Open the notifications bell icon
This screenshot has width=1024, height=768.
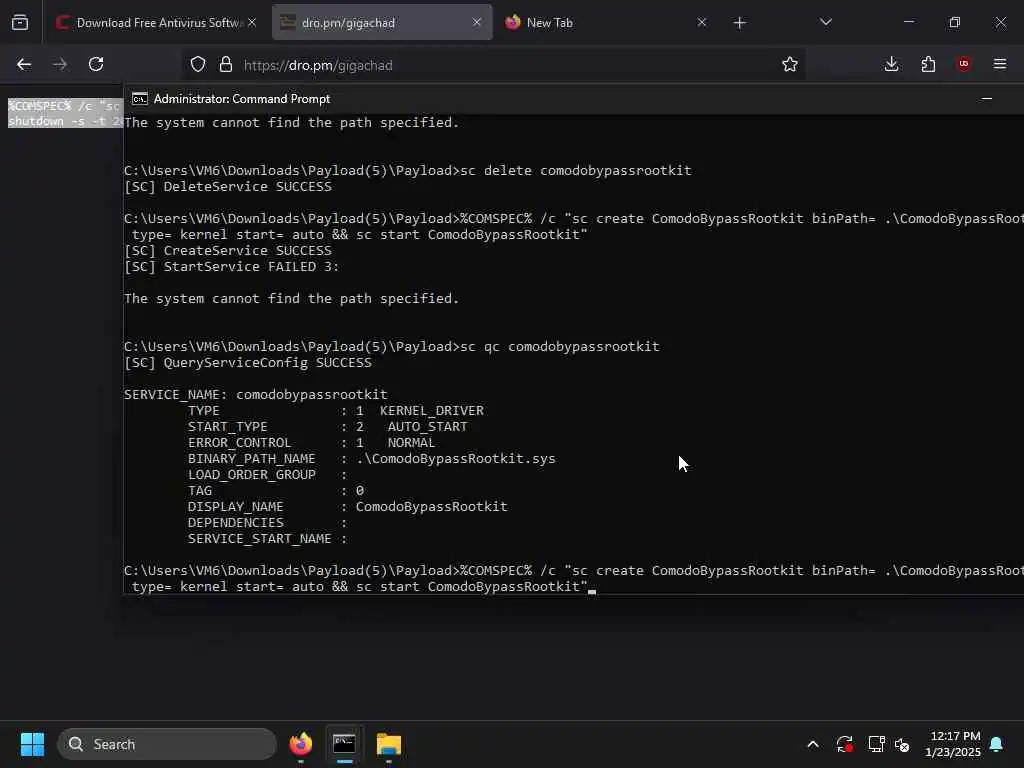point(997,744)
